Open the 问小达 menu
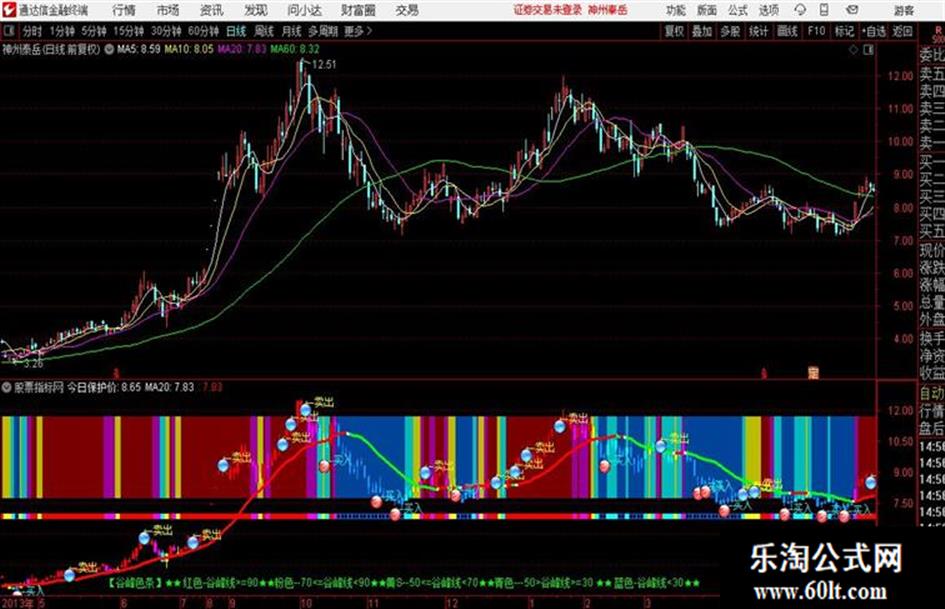 (x=304, y=10)
